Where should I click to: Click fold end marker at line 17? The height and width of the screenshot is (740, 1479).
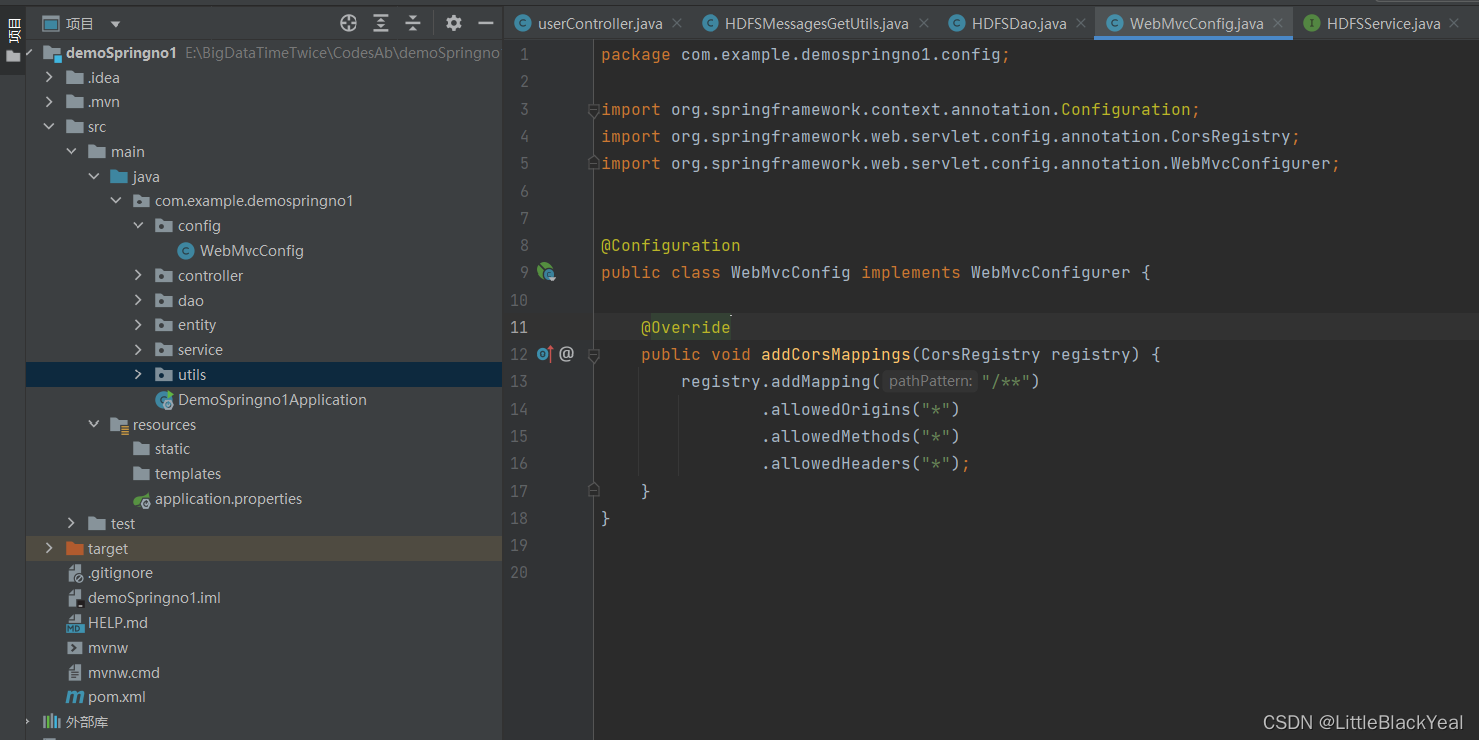pos(593,490)
